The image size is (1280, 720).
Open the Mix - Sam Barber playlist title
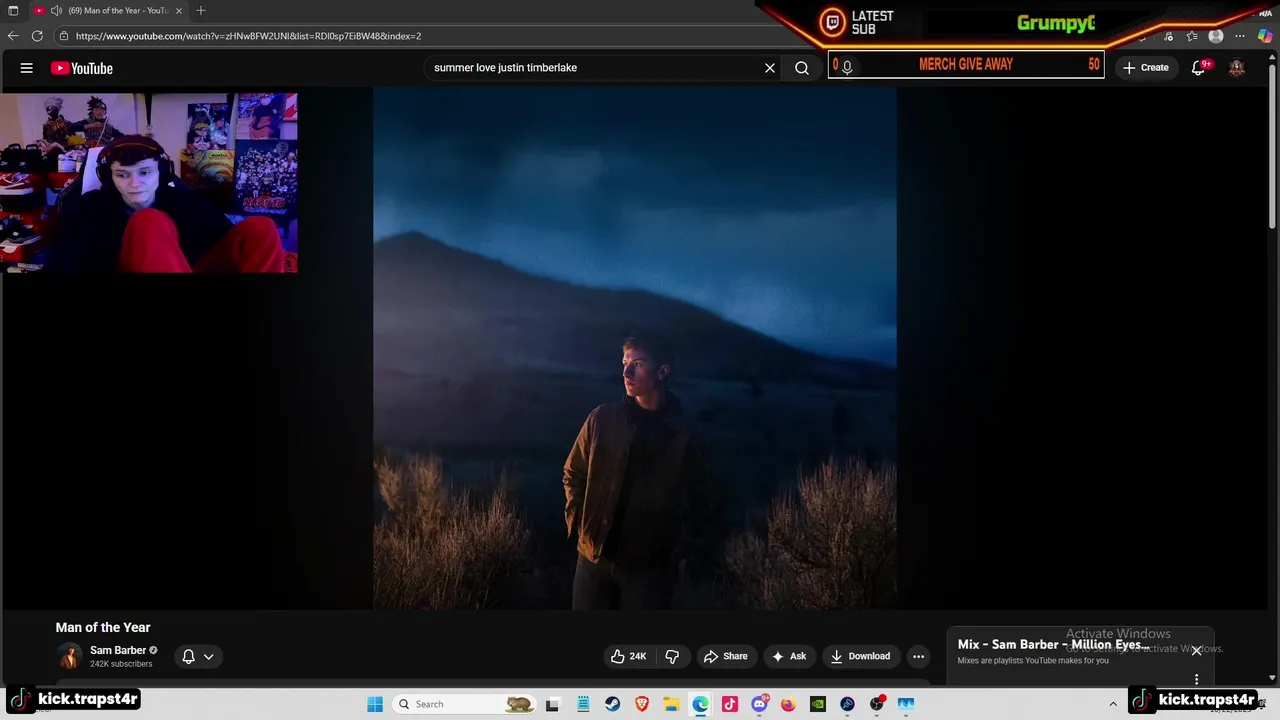(1054, 645)
